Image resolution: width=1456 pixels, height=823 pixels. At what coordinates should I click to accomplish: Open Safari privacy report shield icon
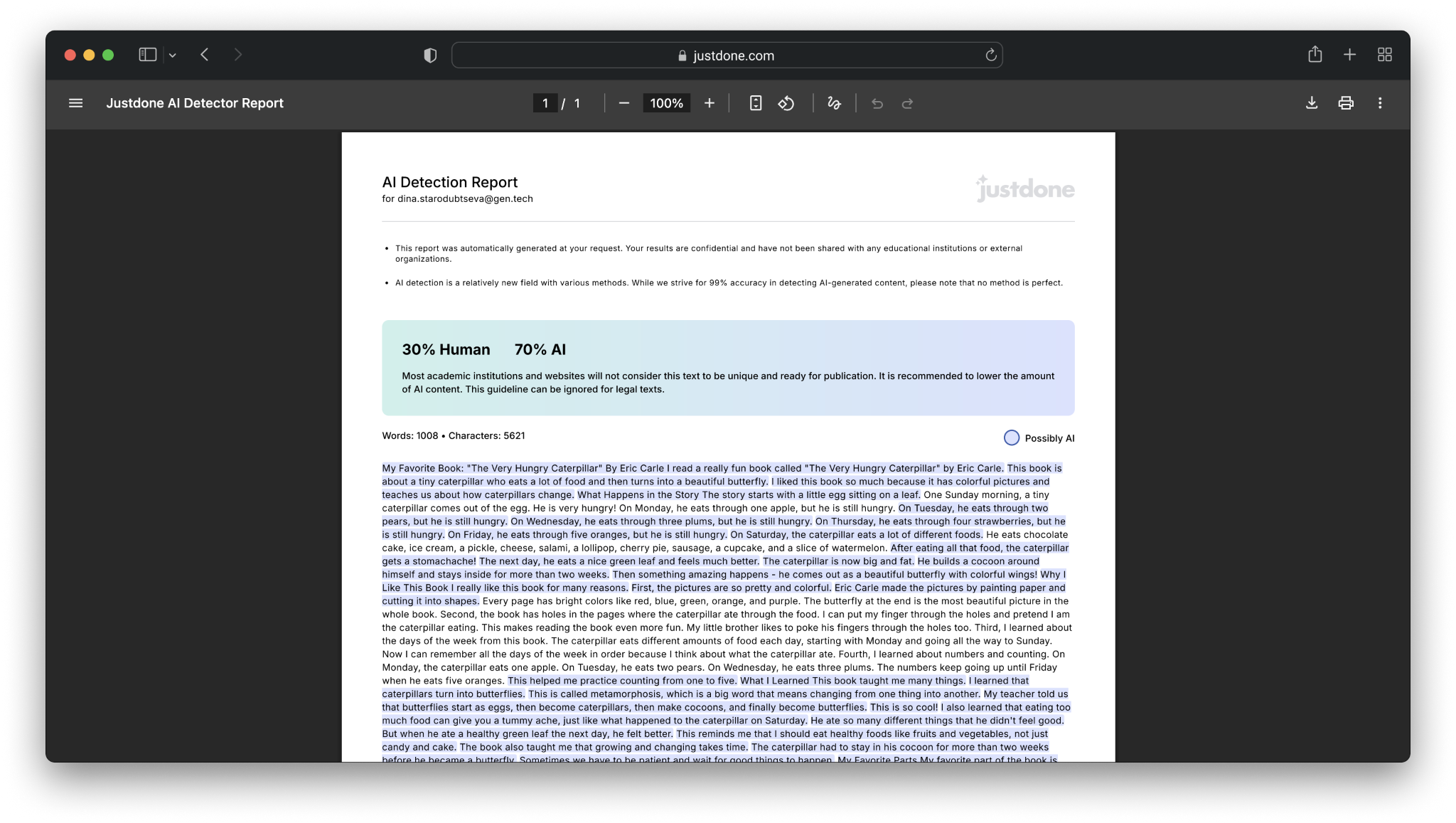[430, 55]
